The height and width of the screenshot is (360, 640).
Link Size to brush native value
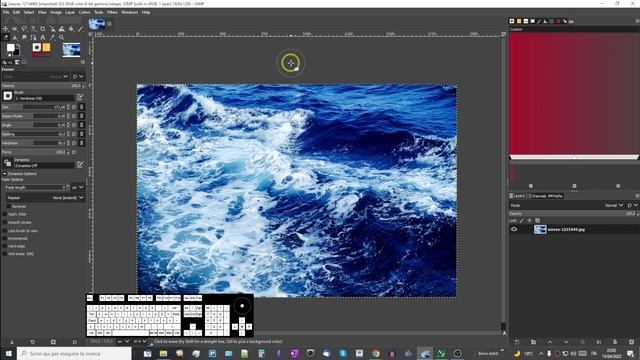click(x=82, y=107)
